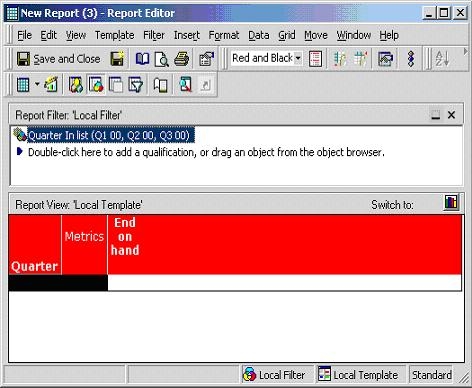Minimize the Report Editor window
472x388 pixels.
tap(429, 13)
